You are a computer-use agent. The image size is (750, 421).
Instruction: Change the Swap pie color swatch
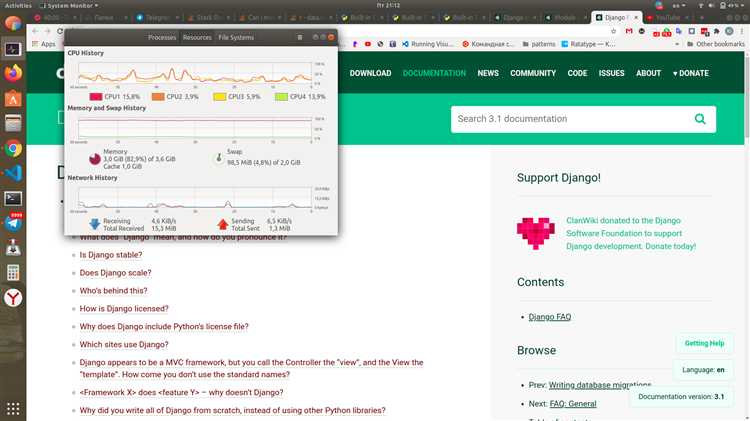(219, 158)
